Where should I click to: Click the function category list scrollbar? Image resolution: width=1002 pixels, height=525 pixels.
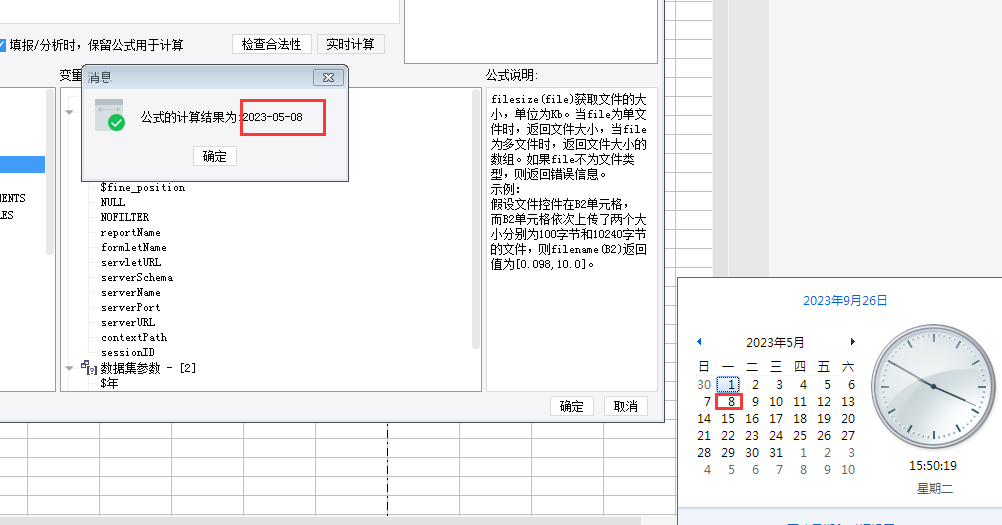click(50, 172)
